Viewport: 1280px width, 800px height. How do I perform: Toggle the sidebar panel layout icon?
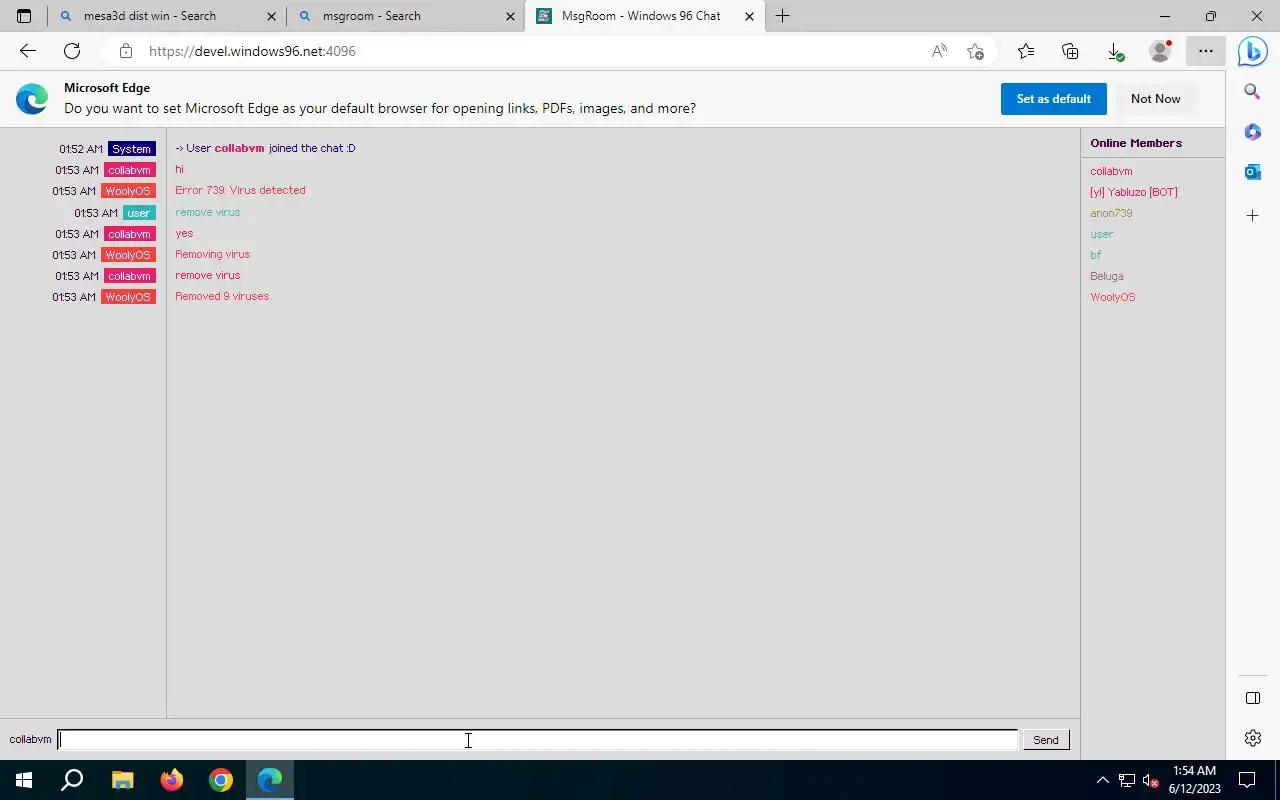[1253, 697]
